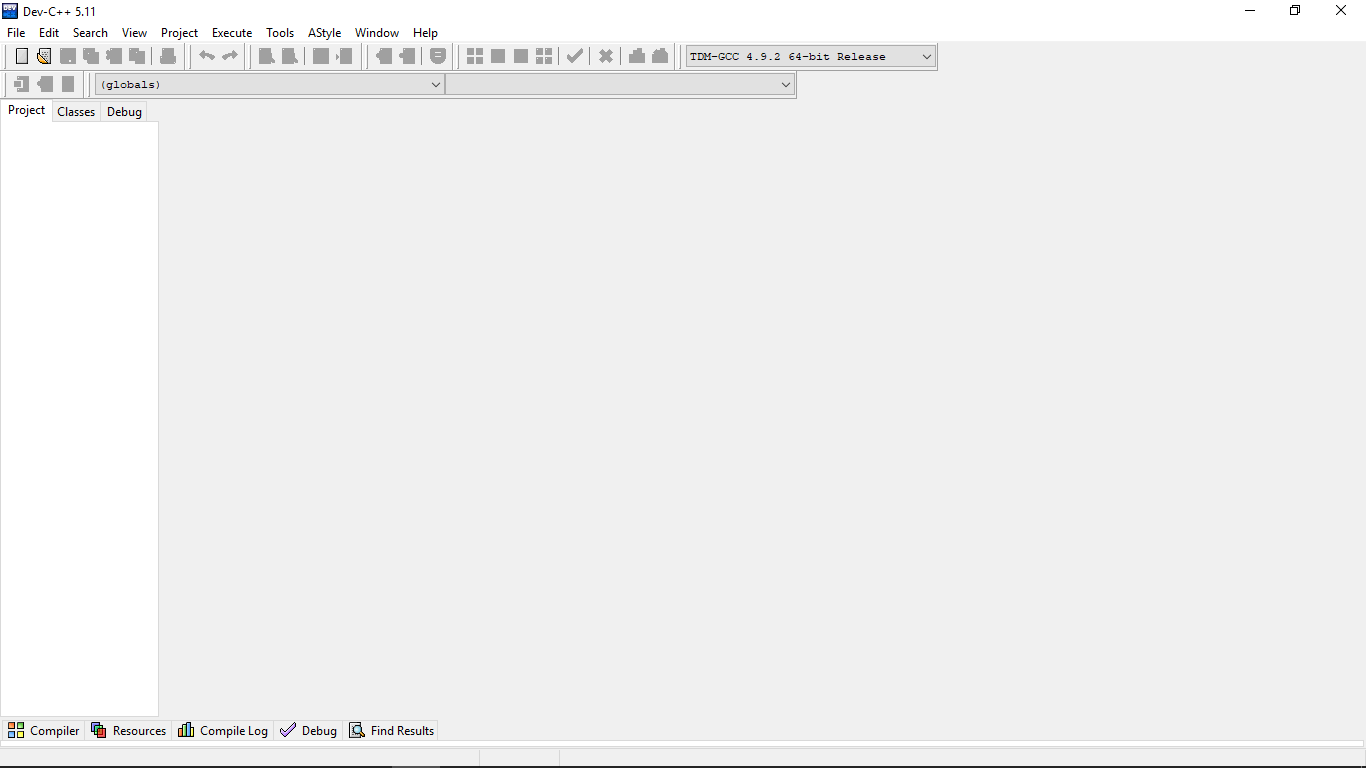Restore down the Dev-C++ window
This screenshot has width=1366, height=768.
(x=1295, y=11)
